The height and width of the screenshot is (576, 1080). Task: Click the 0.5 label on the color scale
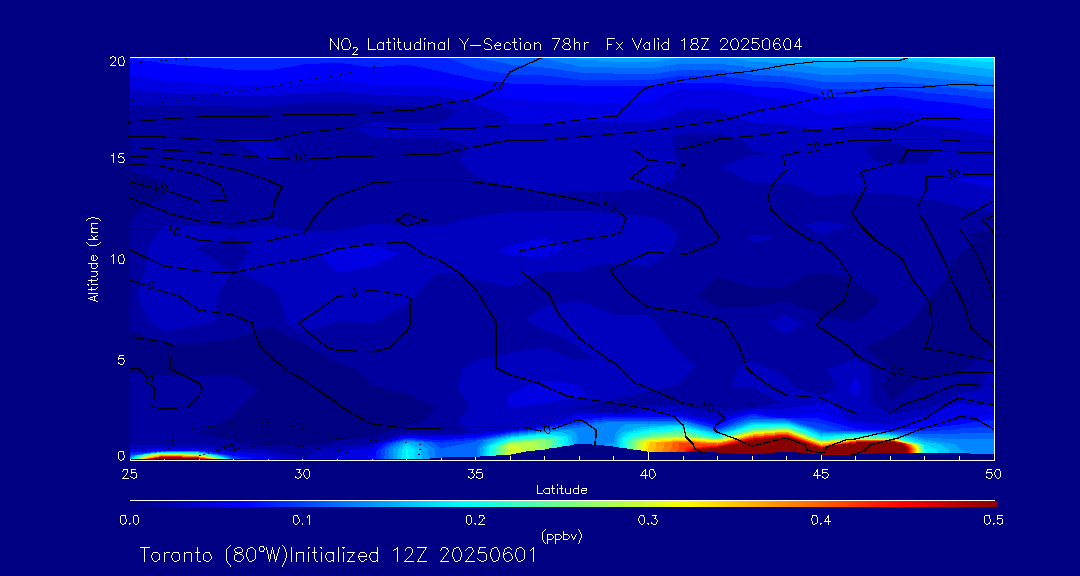pyautogui.click(x=994, y=520)
